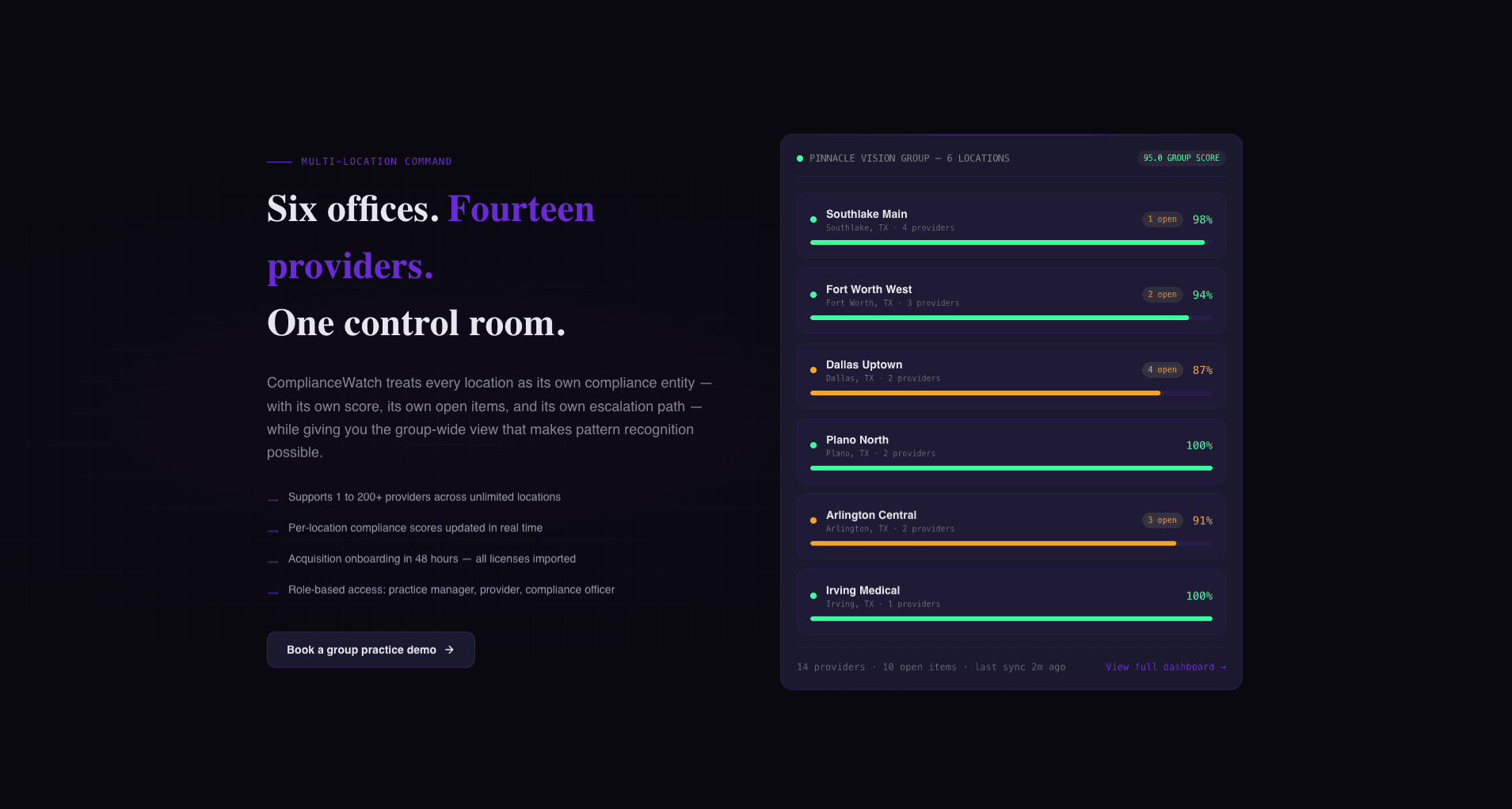
Task: Click the 100% score for Irving Medical
Action: click(1199, 596)
